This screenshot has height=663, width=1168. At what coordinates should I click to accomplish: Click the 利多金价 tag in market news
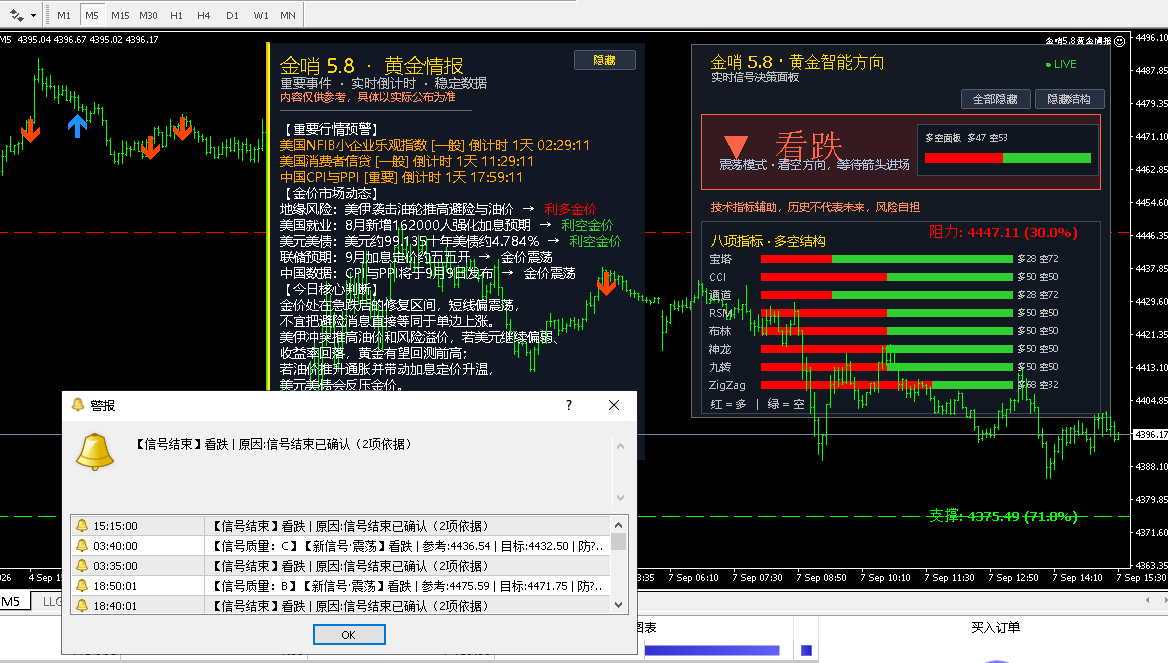point(570,209)
